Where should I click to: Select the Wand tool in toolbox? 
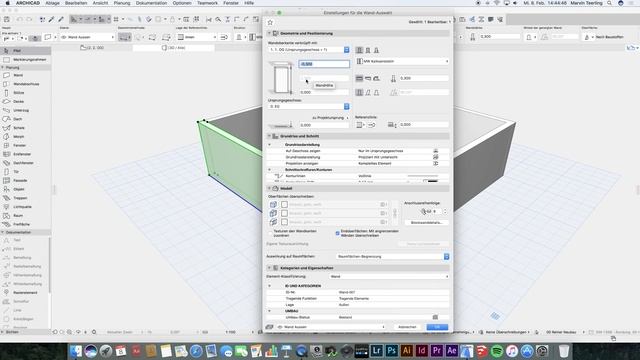tap(25, 76)
